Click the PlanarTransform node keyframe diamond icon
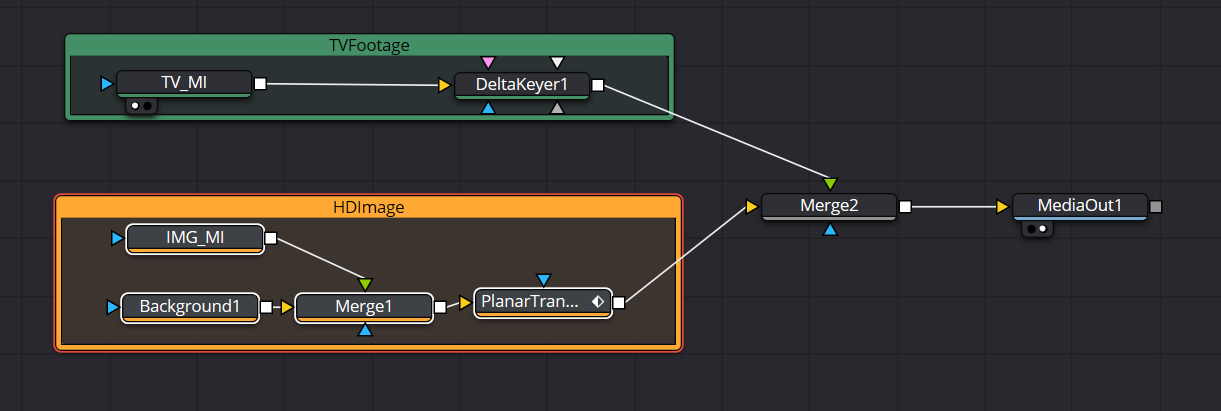This screenshot has height=411, width=1221. coord(597,301)
